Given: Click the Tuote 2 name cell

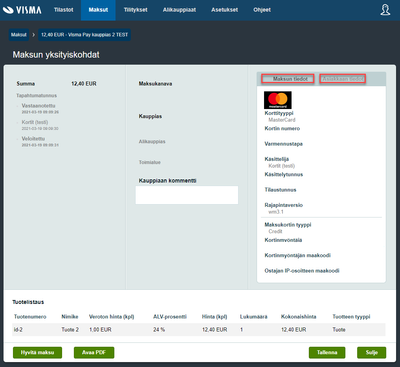Looking at the screenshot, I should (70, 330).
